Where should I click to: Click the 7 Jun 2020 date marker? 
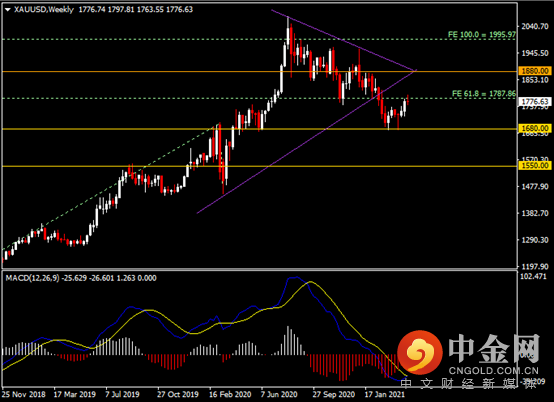(x=279, y=394)
